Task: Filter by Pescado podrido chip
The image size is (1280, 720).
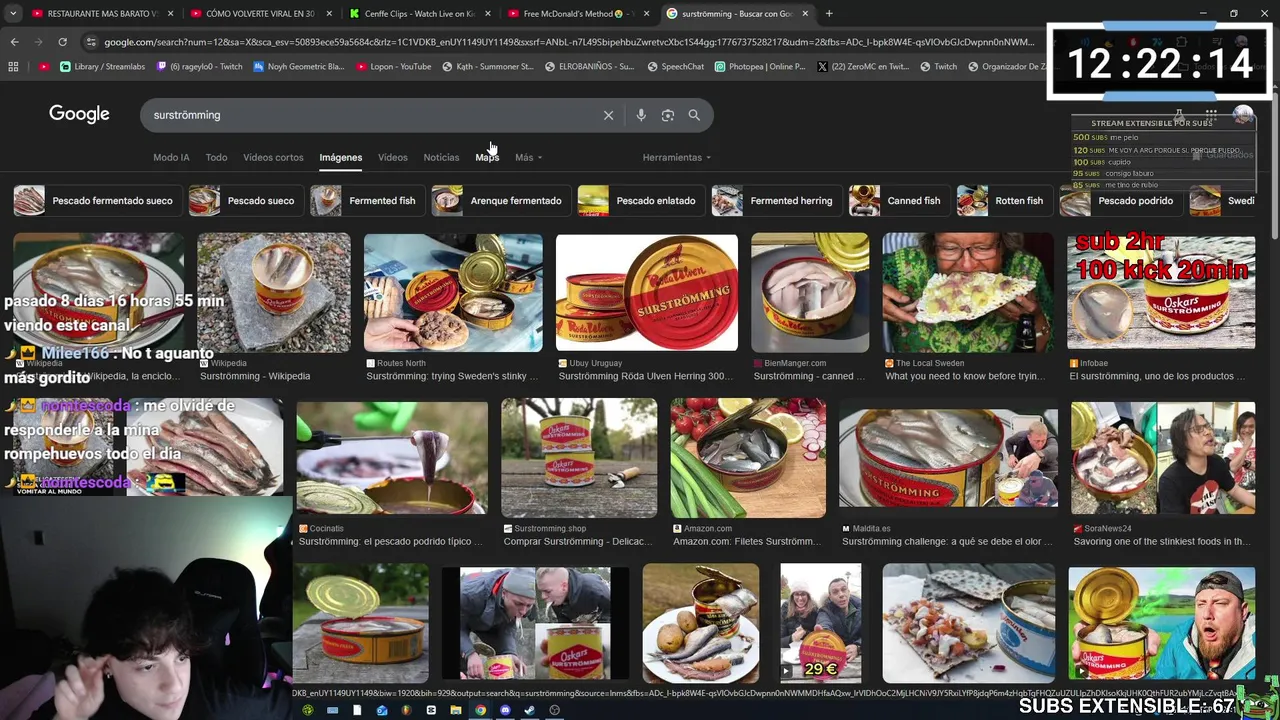Action: coord(1120,201)
